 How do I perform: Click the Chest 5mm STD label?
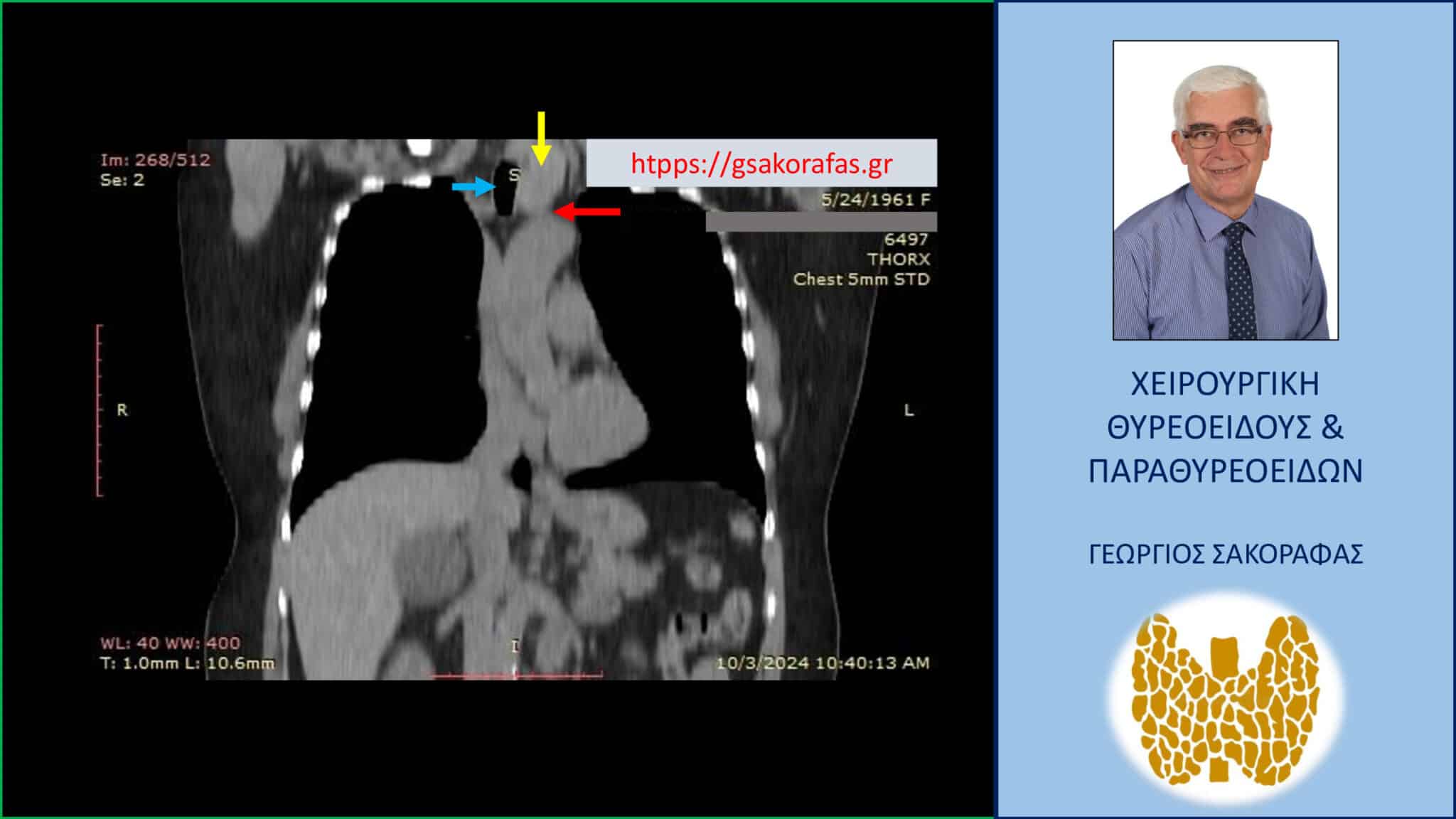[861, 279]
